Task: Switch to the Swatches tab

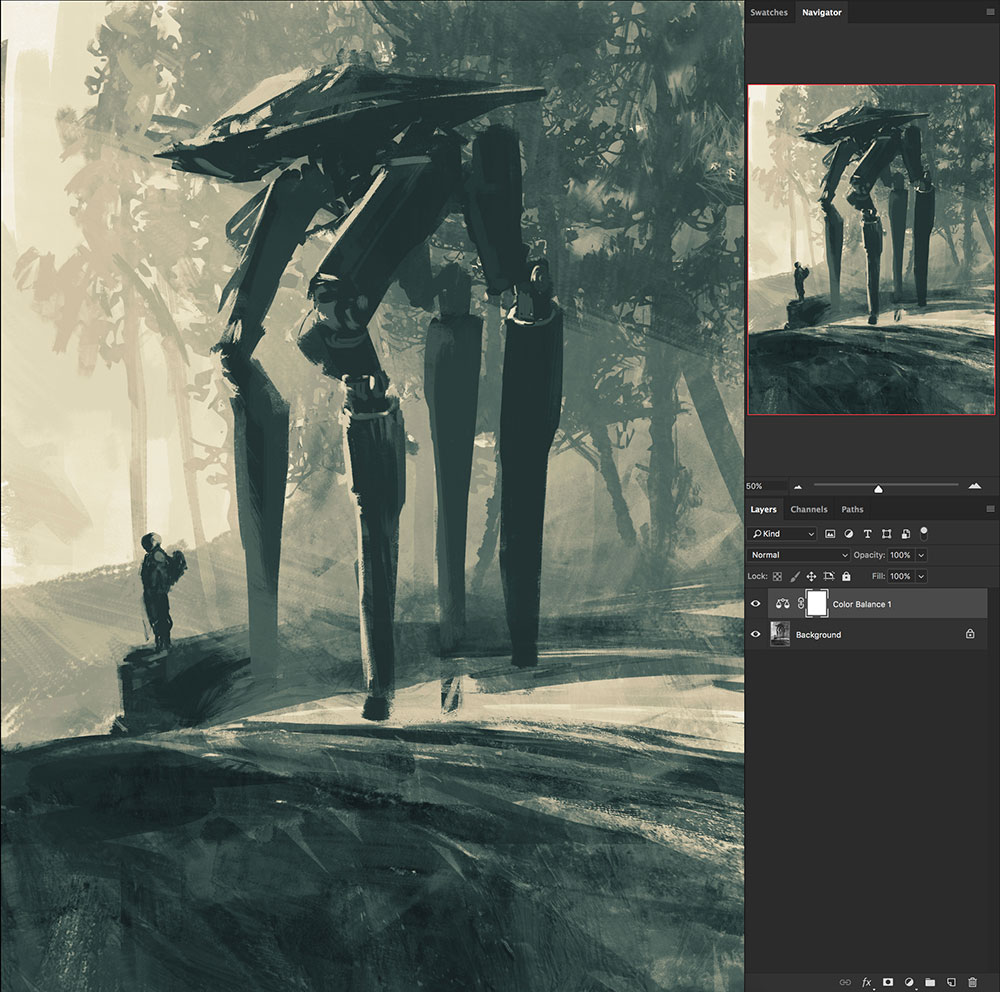Action: coord(768,12)
